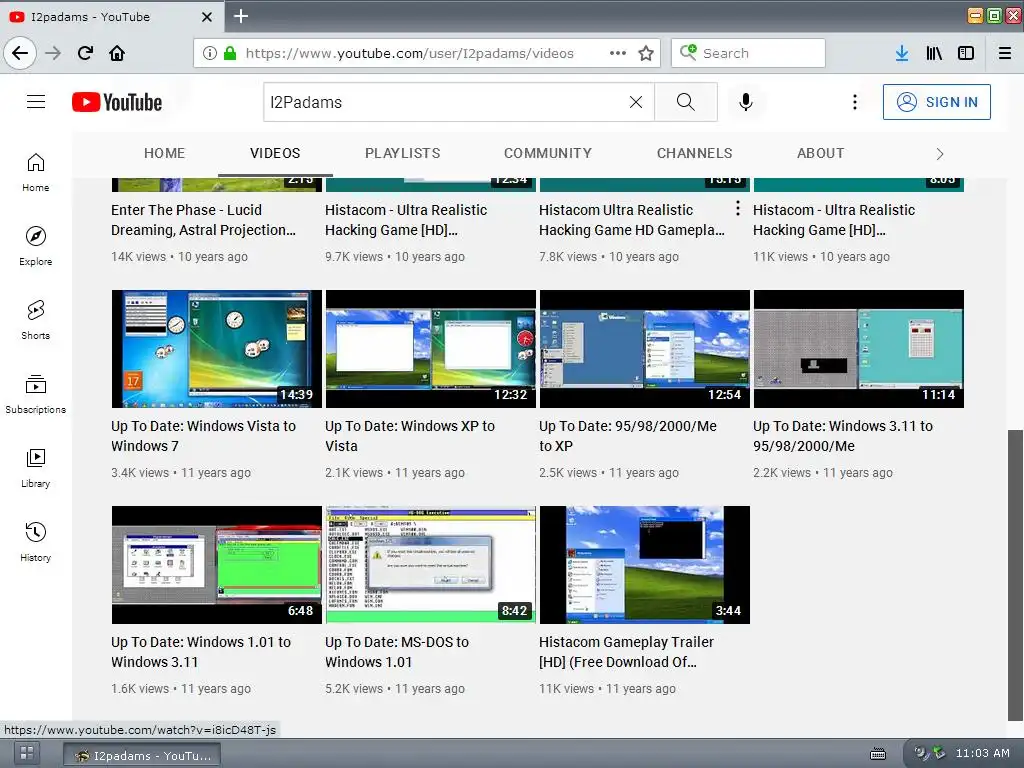Open Shorts in YouTube sidebar
Viewport: 1024px width, 768px height.
[x=36, y=319]
